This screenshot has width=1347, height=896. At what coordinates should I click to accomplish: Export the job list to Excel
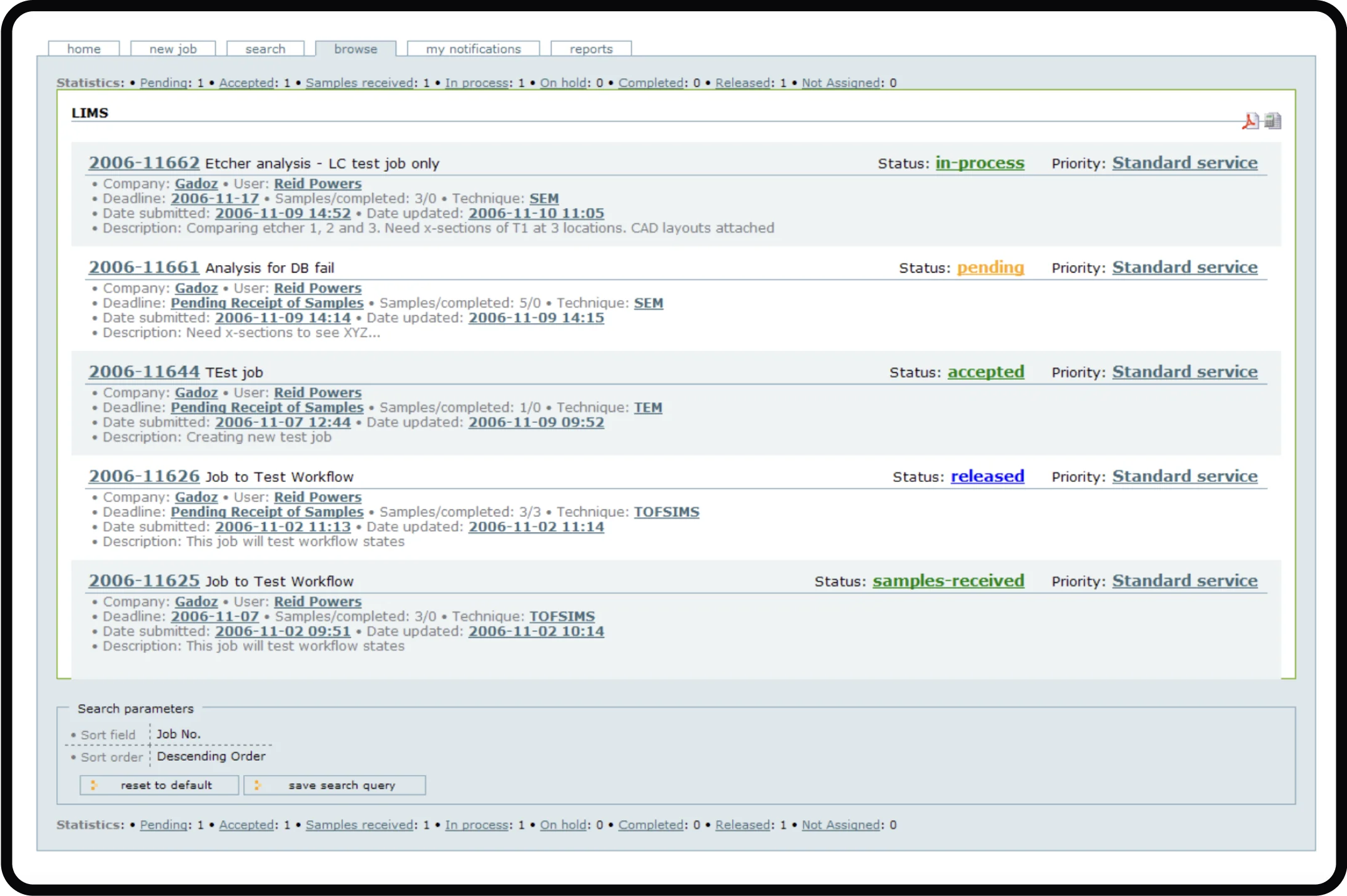1272,121
